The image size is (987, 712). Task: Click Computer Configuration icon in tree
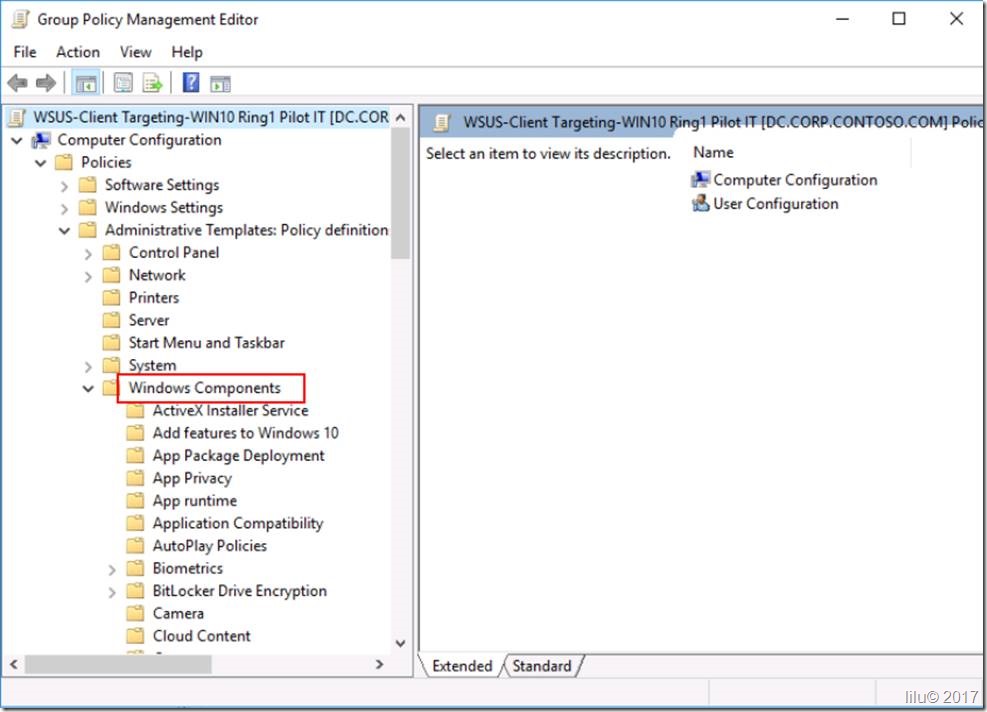pos(42,140)
